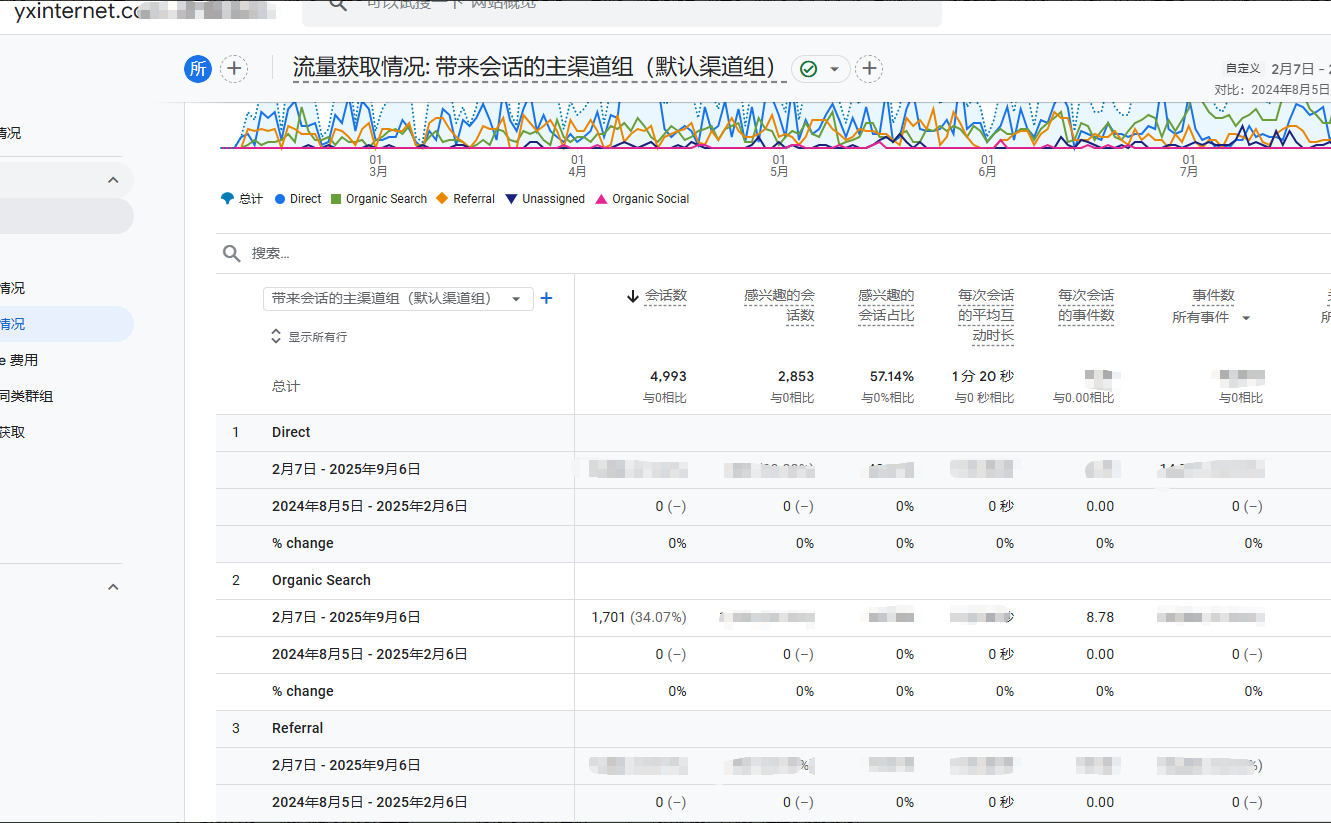Click the green check status icon
Image resolution: width=1331 pixels, height=823 pixels.
[x=809, y=69]
